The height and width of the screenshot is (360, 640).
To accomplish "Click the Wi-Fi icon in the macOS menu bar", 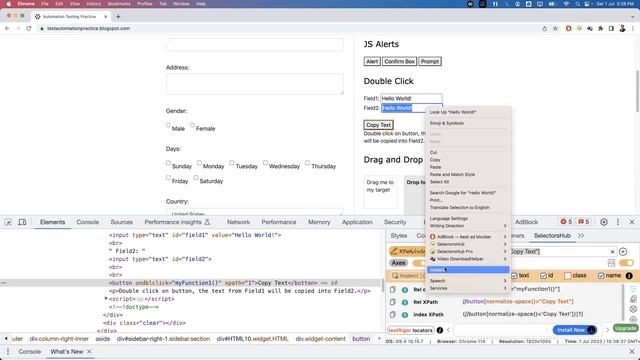I will (x=566, y=4).
